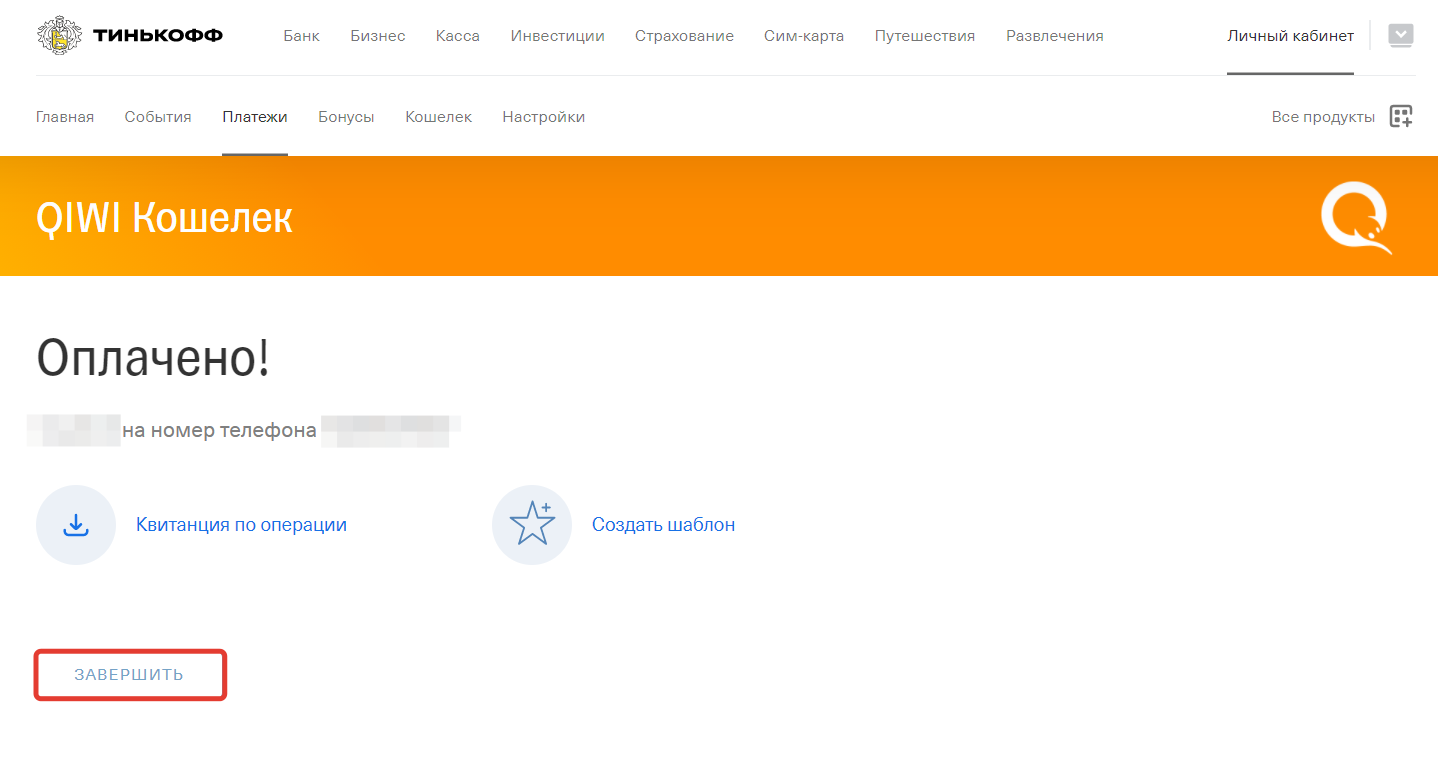This screenshot has height=783, width=1438.
Task: Switch to the События tab
Action: pos(158,117)
